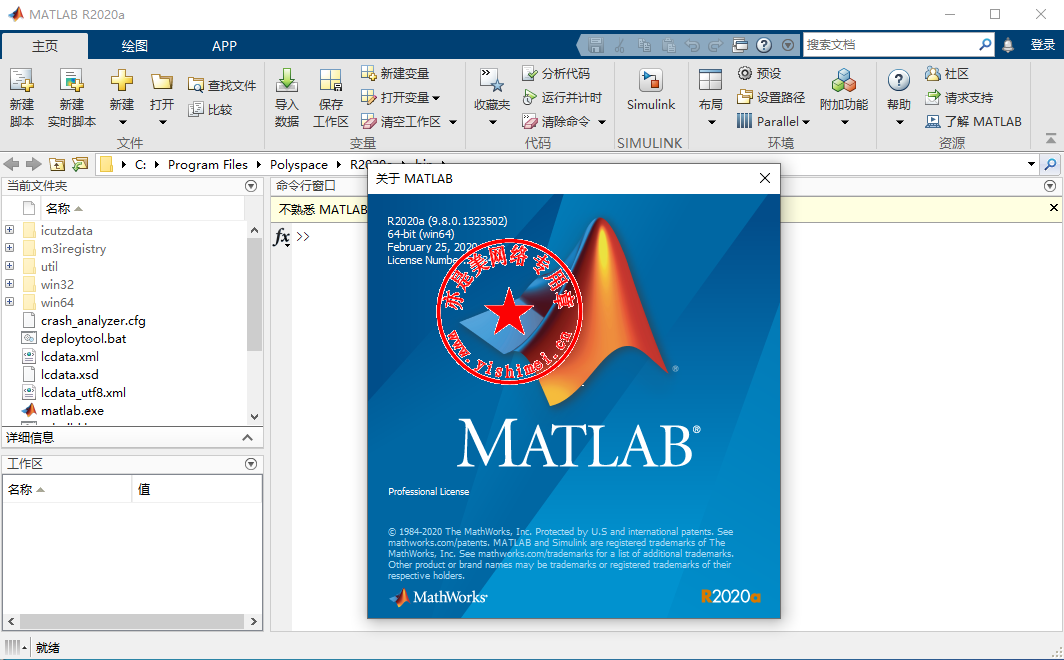Click the file list scrollbar down arrow
The image size is (1064, 660).
coord(254,416)
